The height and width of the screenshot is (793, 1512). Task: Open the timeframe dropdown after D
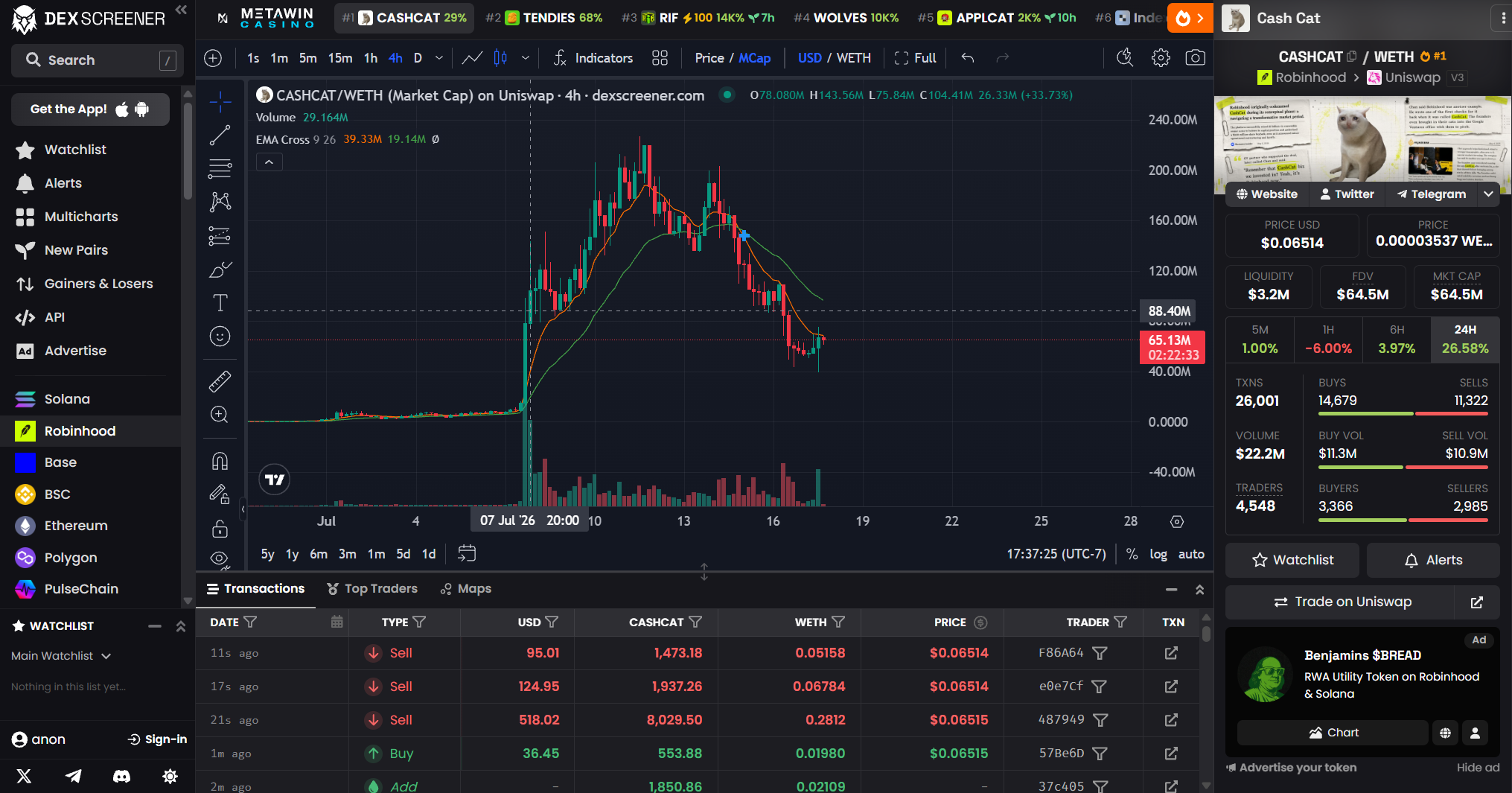(439, 58)
